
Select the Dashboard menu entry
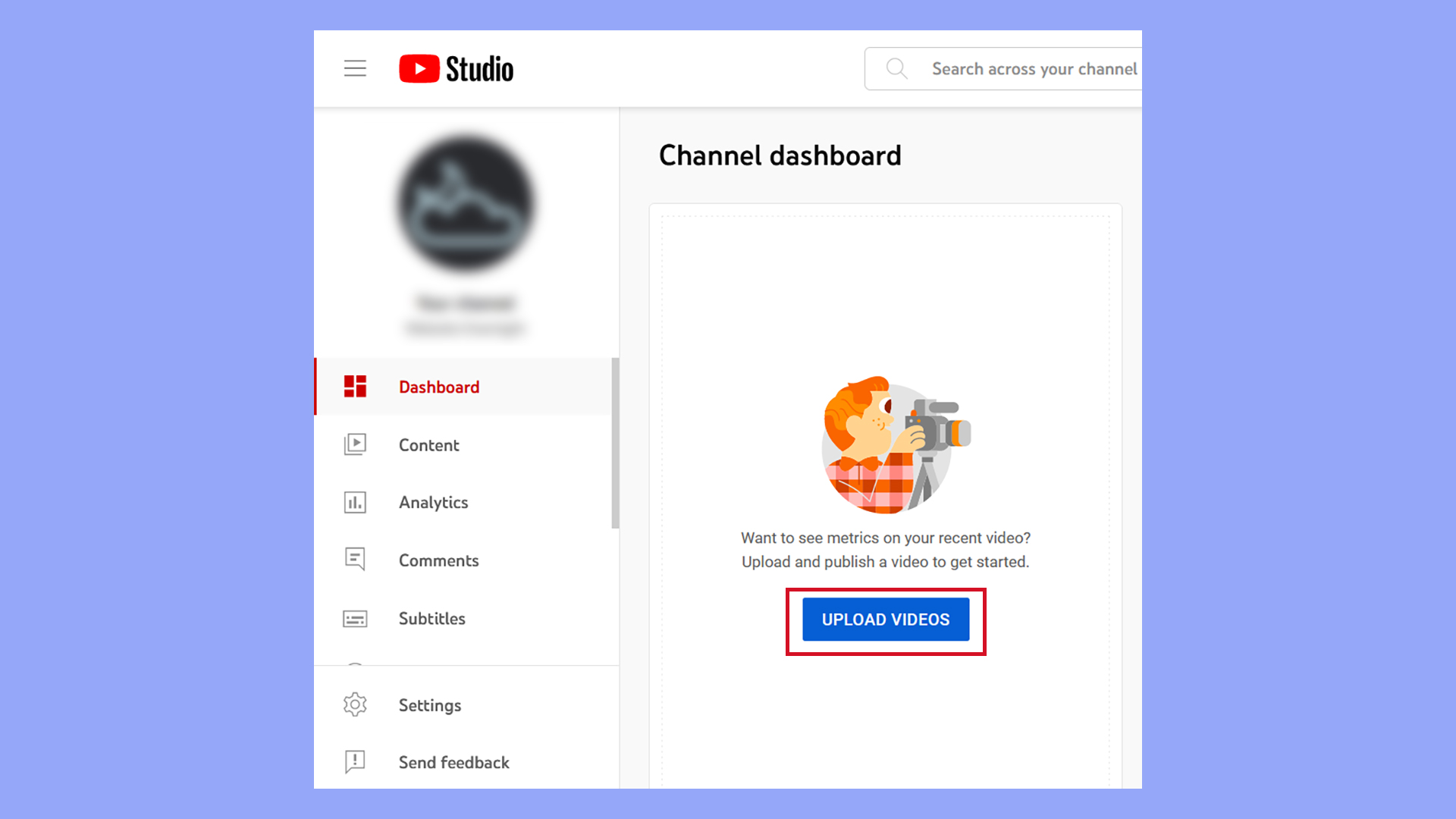[439, 387]
